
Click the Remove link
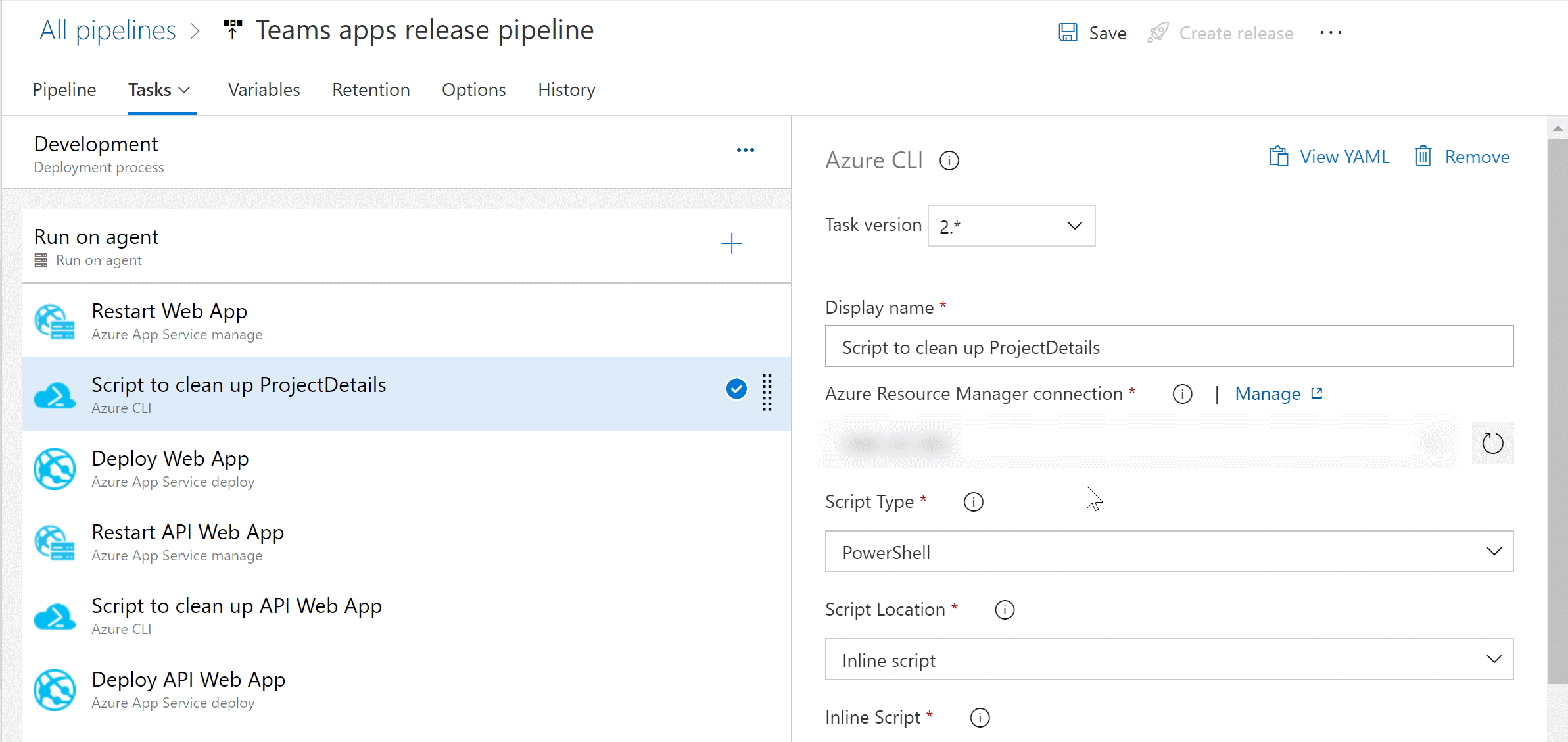pos(1477,157)
